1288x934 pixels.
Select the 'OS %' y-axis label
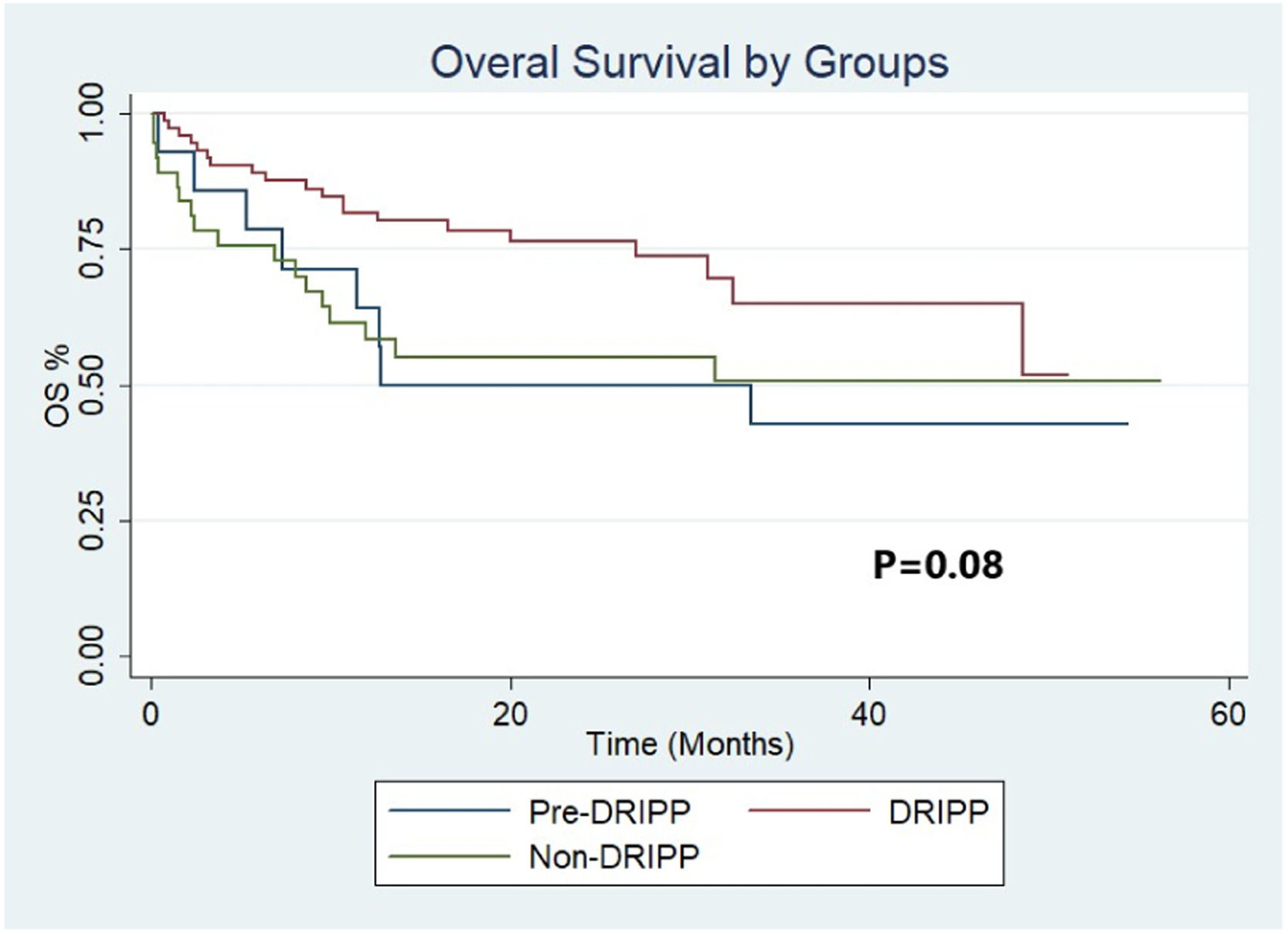coord(57,385)
